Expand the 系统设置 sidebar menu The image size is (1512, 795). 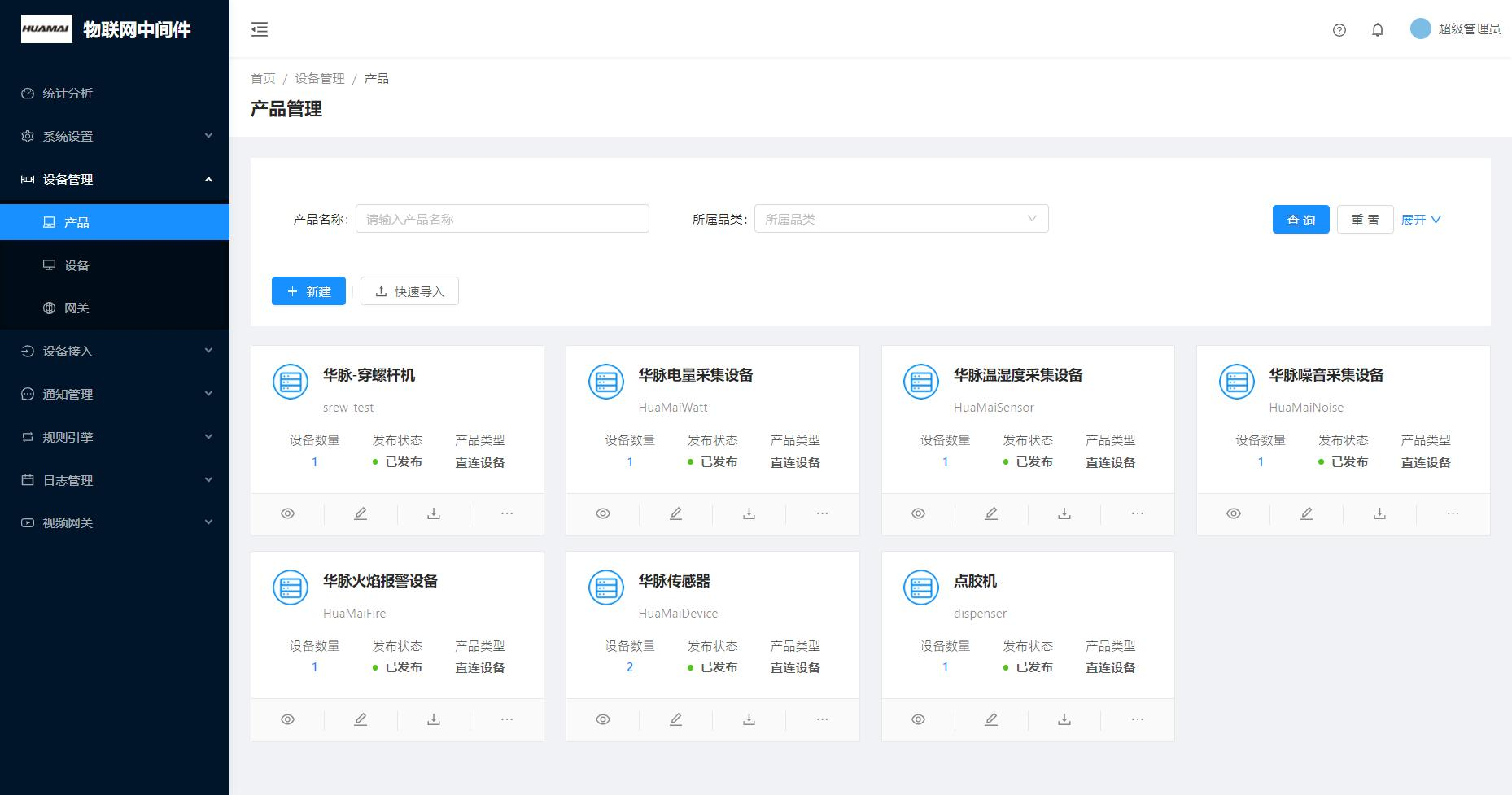[114, 136]
